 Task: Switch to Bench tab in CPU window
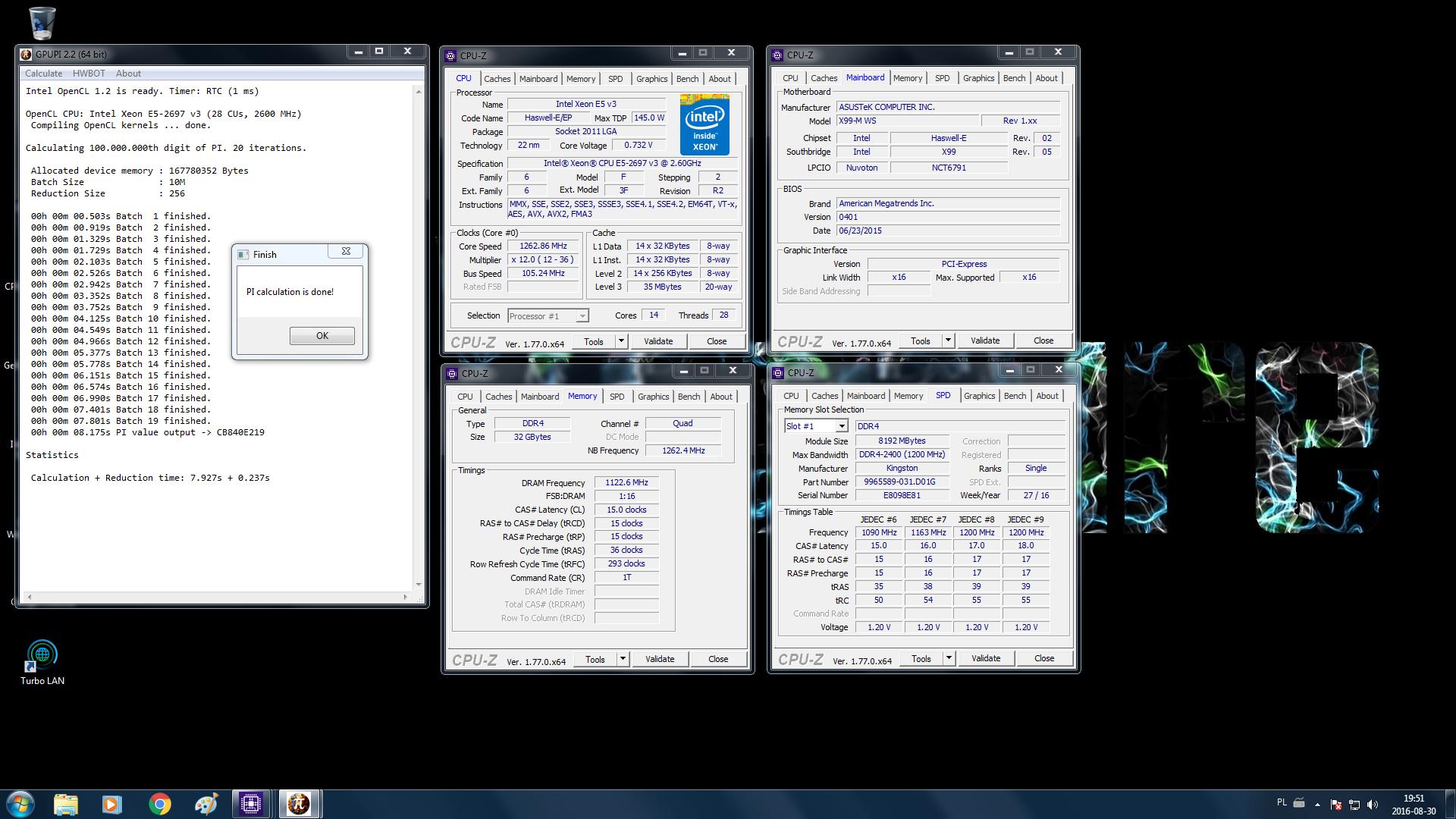coord(687,79)
